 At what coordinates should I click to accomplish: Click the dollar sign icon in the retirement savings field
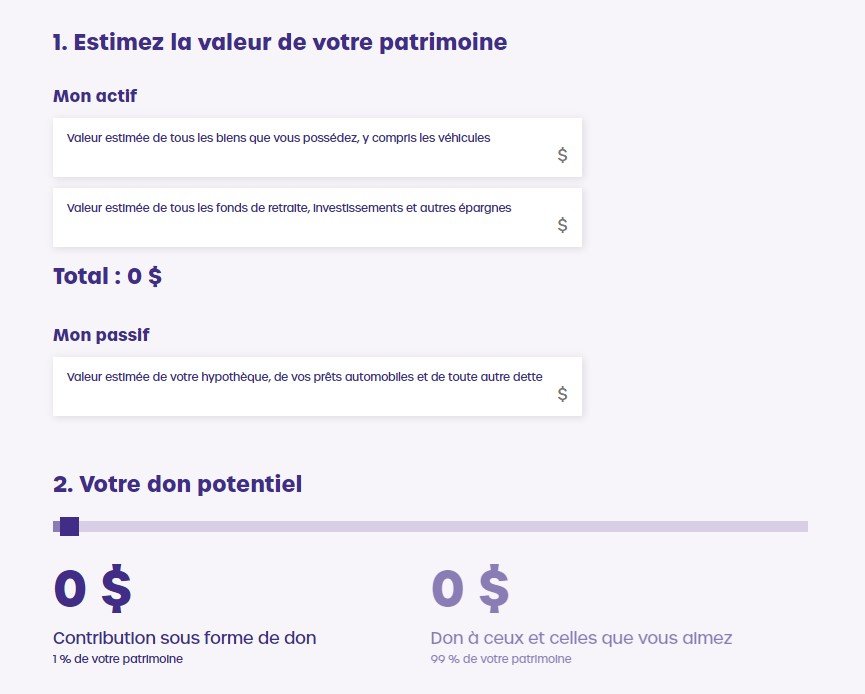point(562,223)
